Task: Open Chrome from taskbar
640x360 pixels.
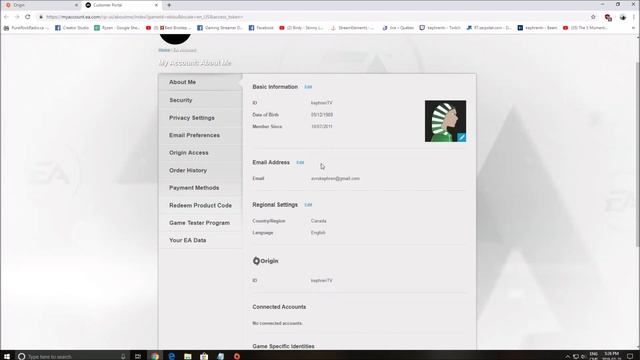Action: coord(155,356)
